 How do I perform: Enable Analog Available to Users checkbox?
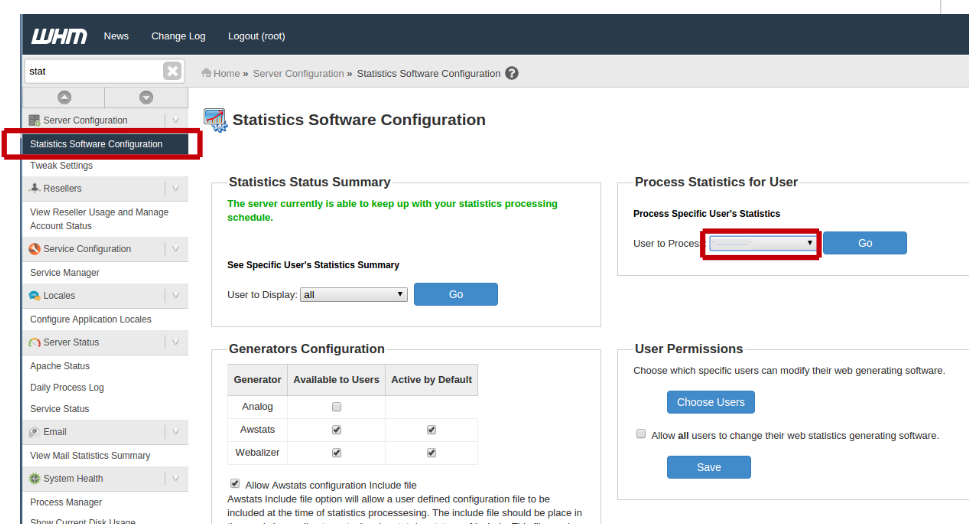click(x=337, y=407)
